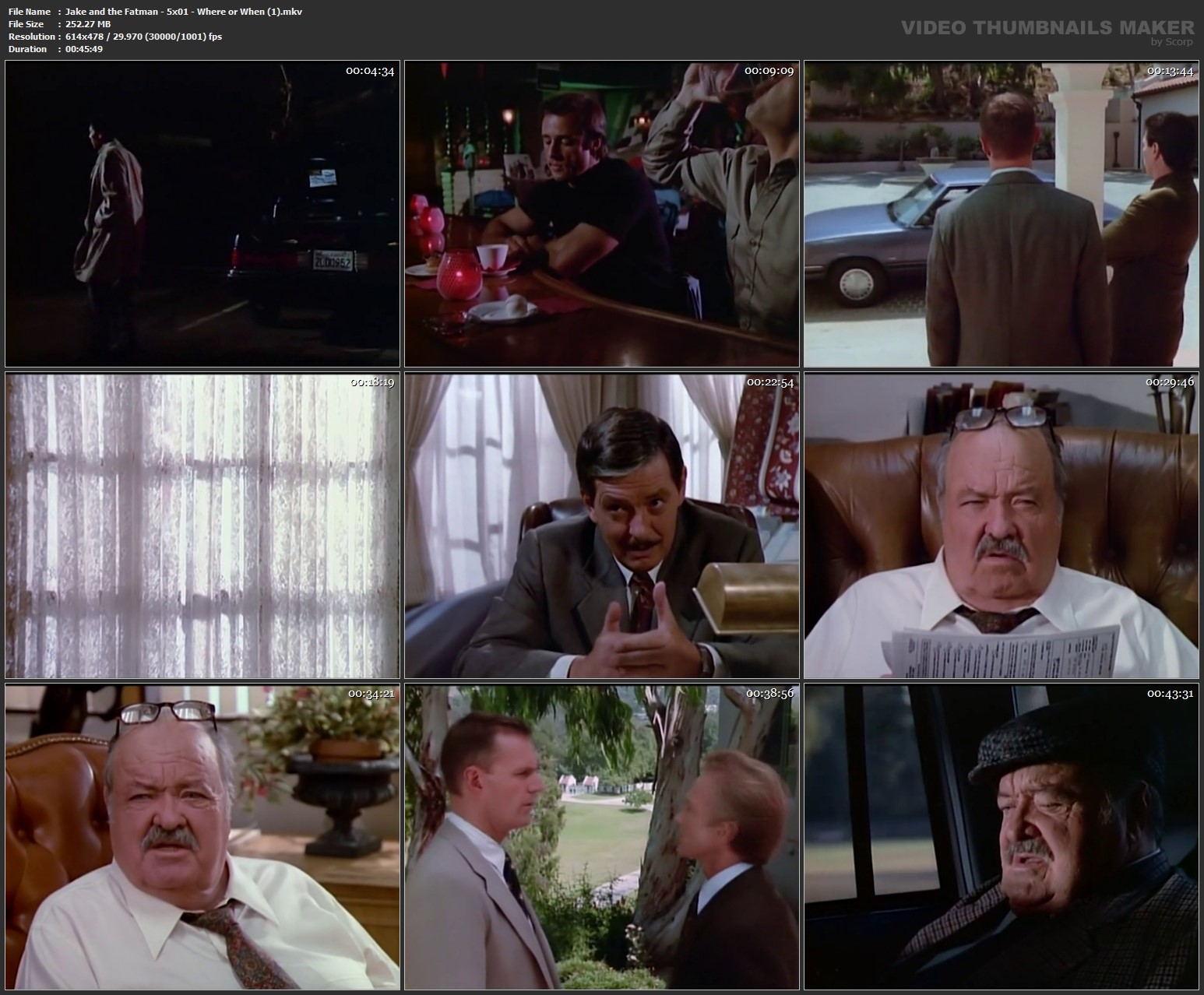This screenshot has width=1204, height=995.
Task: Click the timestamp label 00:43:31
Action: pos(1170,694)
